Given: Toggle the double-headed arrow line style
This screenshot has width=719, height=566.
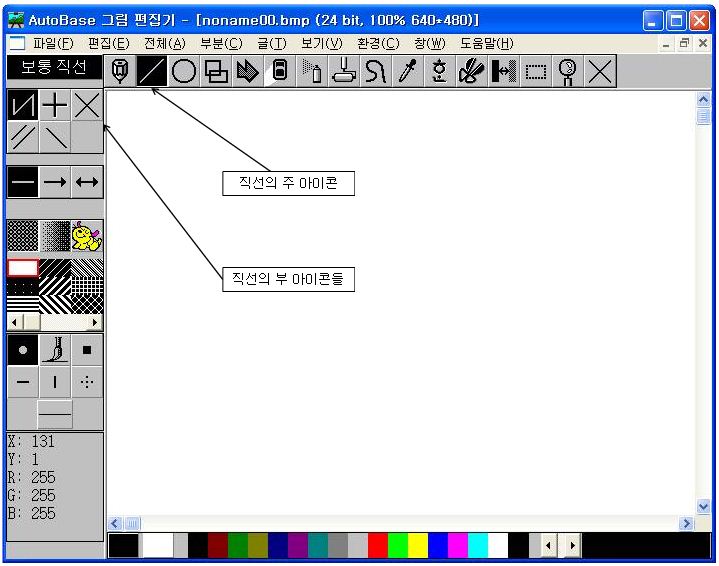Looking at the screenshot, I should pos(87,182).
